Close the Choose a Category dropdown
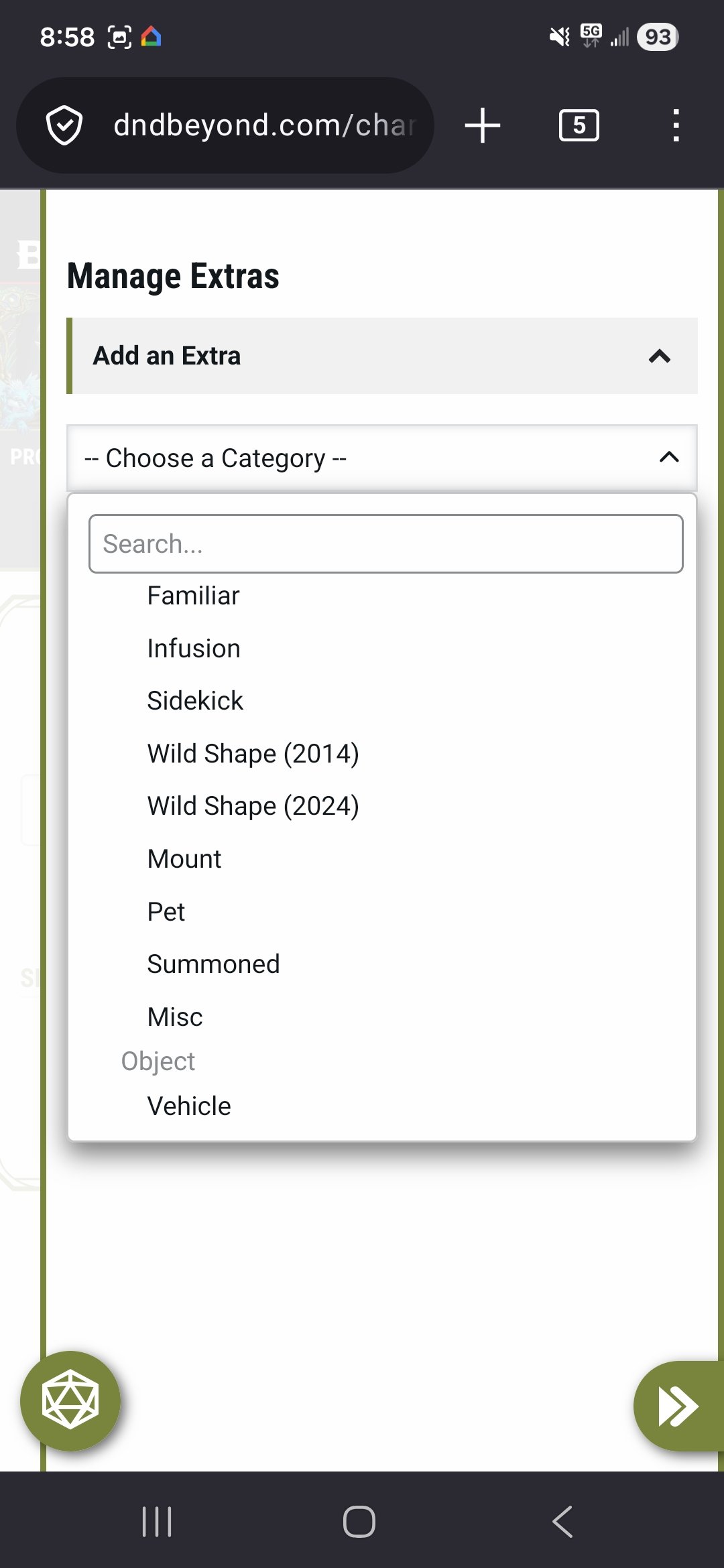This screenshot has width=724, height=1568. 668,458
